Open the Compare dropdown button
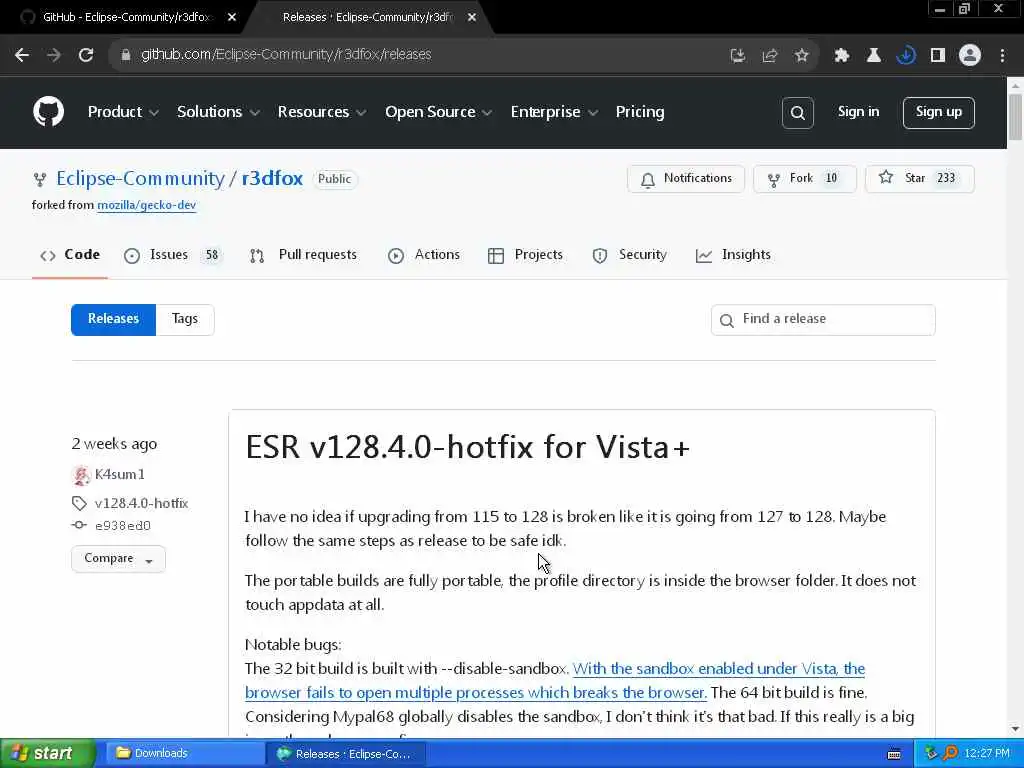Image resolution: width=1024 pixels, height=768 pixels. [118, 559]
